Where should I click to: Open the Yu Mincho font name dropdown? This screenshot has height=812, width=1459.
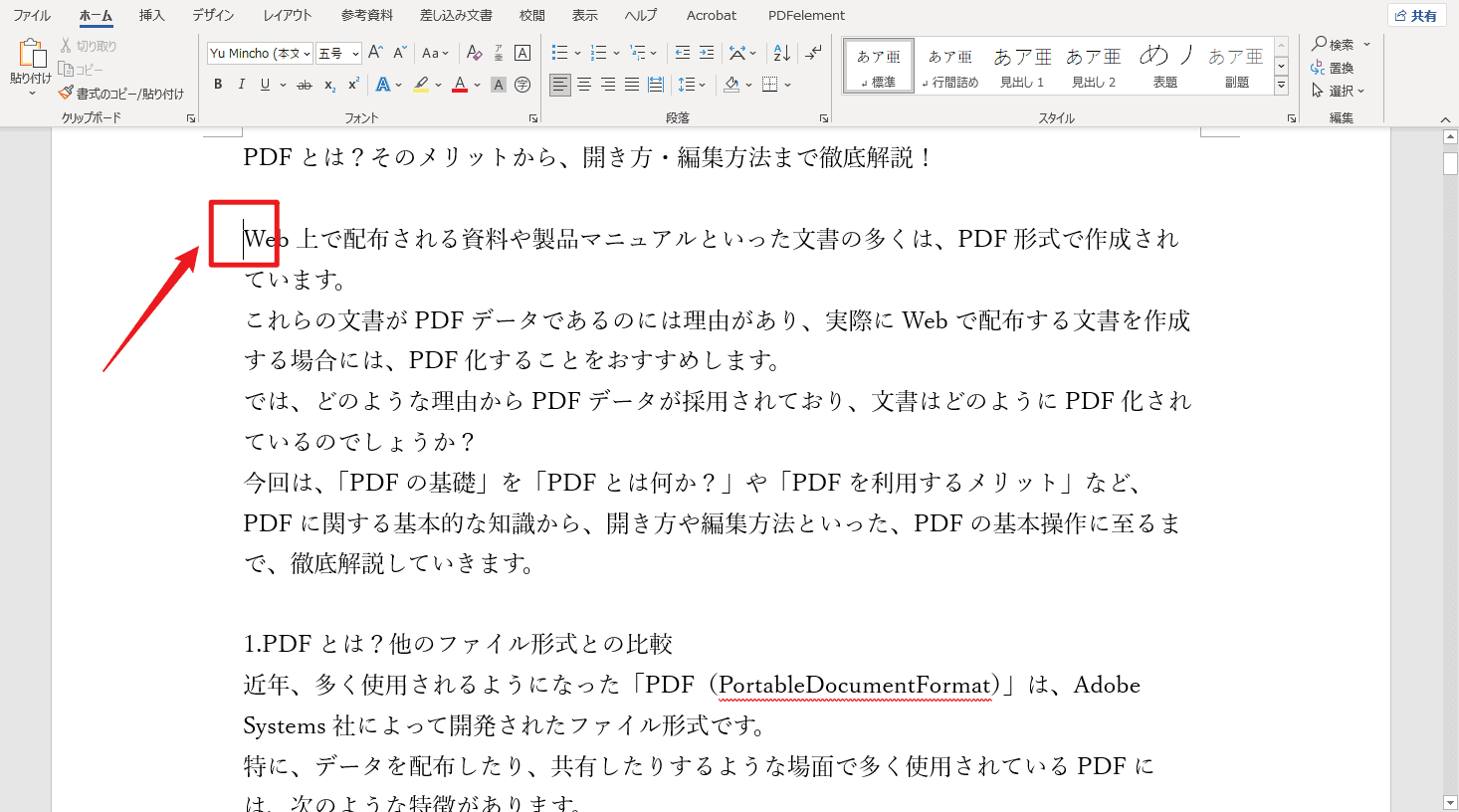pyautogui.click(x=308, y=54)
